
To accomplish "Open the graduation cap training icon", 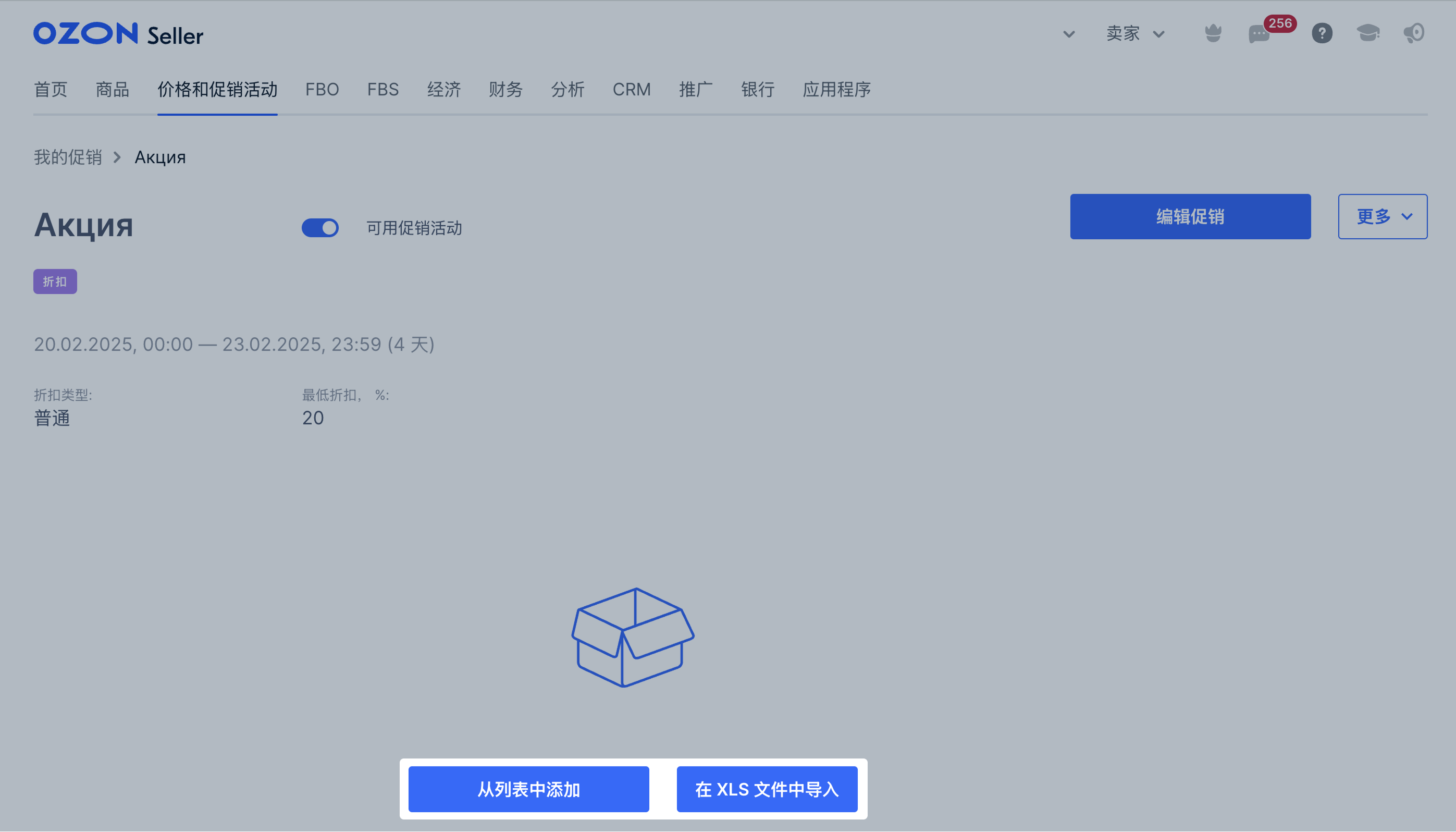I will [1368, 33].
